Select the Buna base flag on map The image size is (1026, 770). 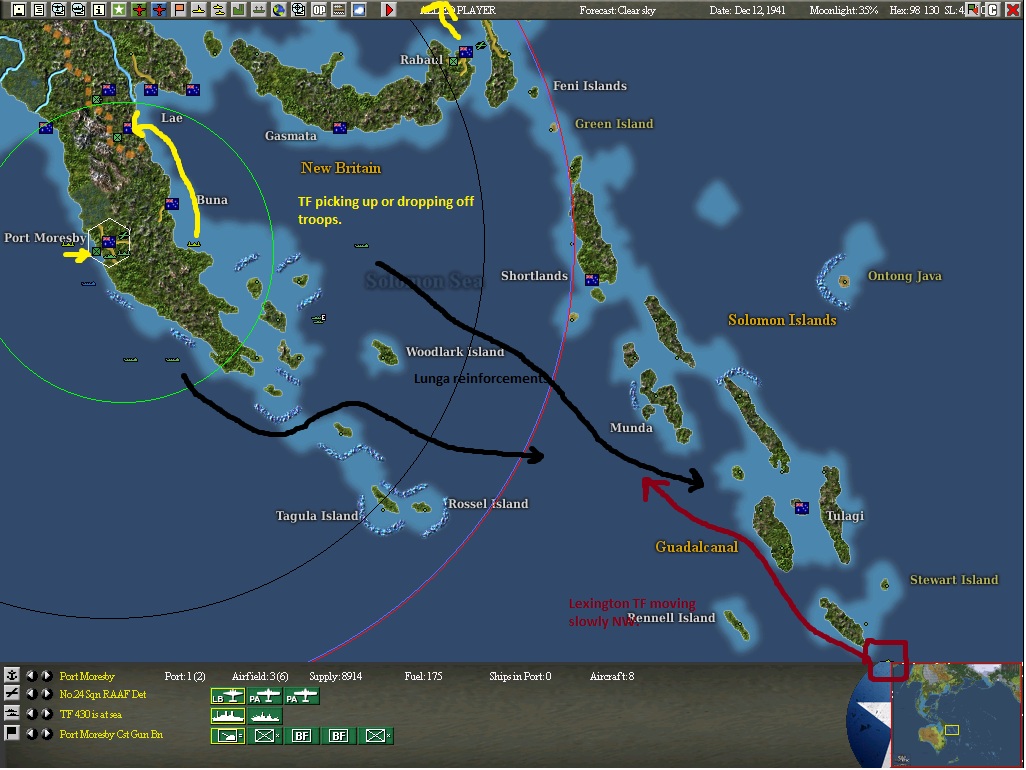172,203
